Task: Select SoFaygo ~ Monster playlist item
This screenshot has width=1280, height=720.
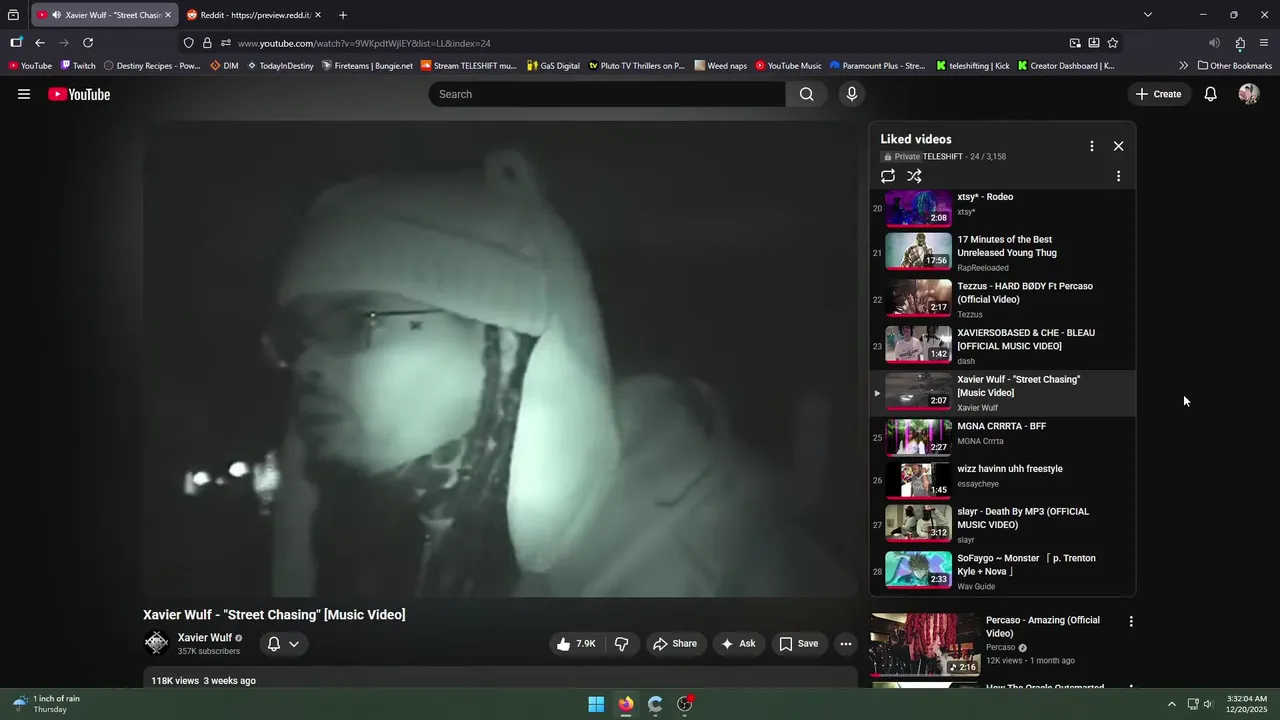Action: [1001, 572]
